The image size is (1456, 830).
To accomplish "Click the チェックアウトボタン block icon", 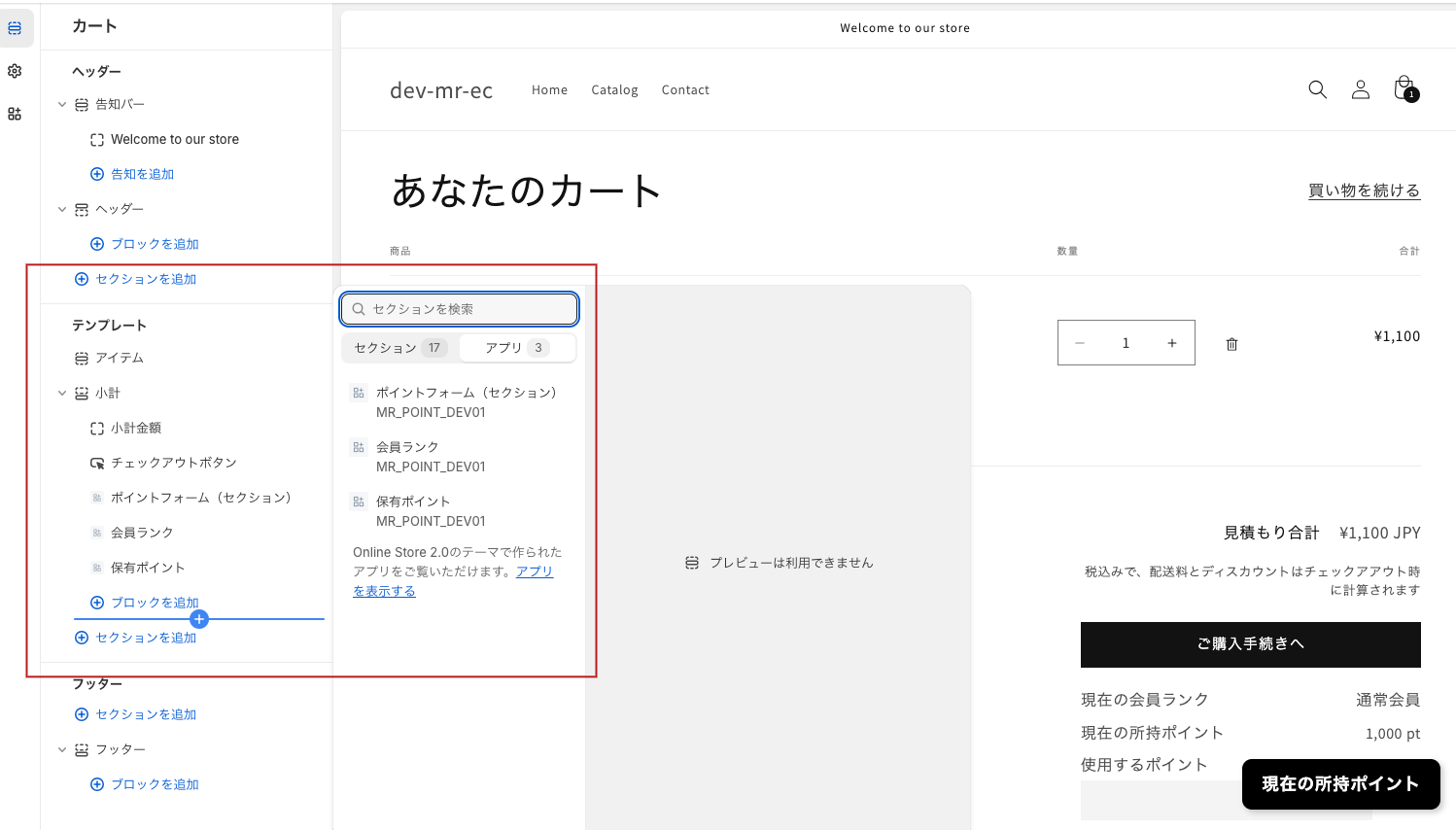I will (97, 464).
